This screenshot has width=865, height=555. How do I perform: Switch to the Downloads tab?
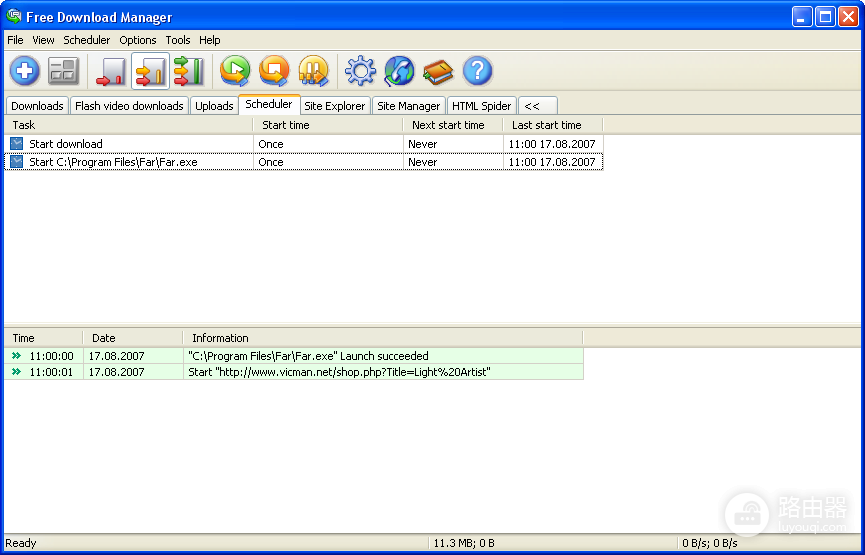(x=37, y=106)
